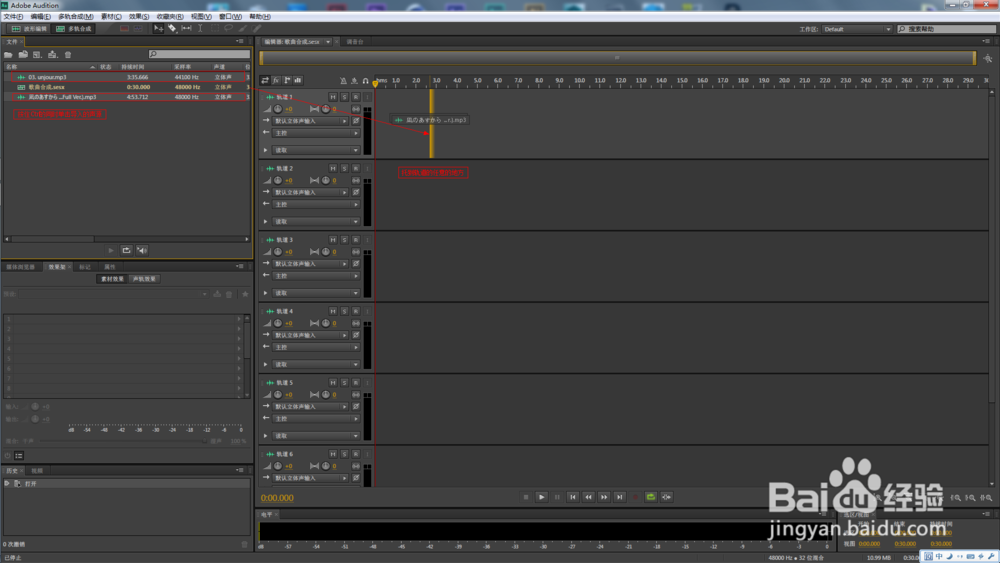Click go to previous marker button
This screenshot has width=1000, height=563.
573,497
